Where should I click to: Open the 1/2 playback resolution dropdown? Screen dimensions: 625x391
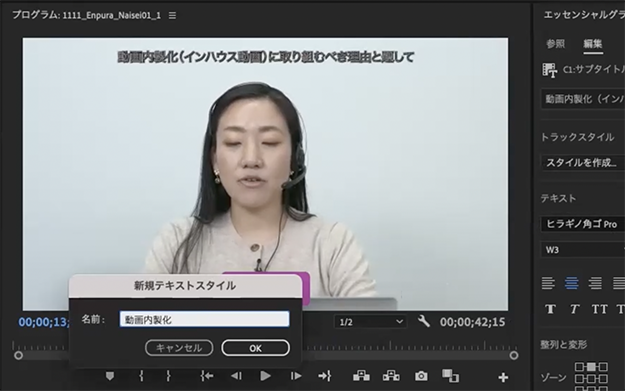click(x=370, y=322)
